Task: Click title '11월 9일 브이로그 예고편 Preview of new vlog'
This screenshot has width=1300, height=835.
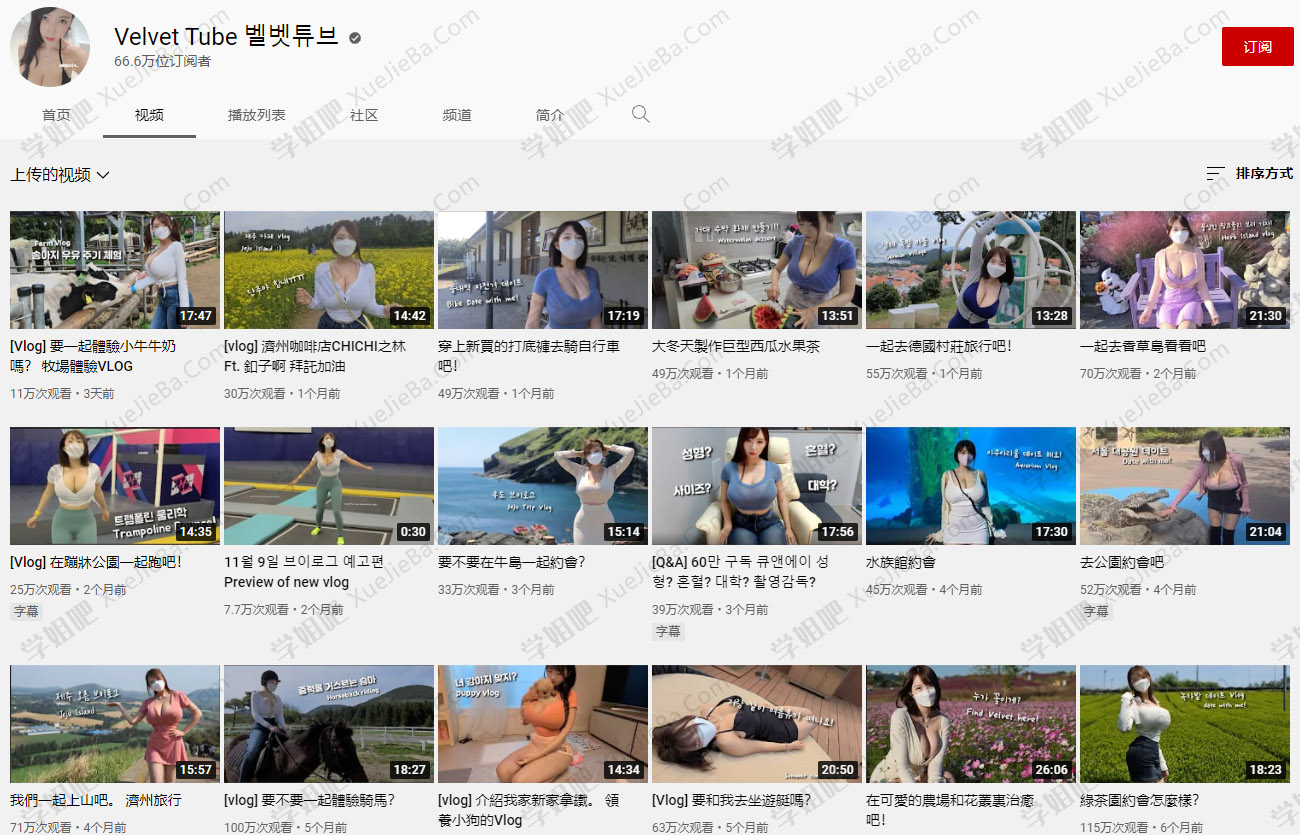Action: [304, 572]
